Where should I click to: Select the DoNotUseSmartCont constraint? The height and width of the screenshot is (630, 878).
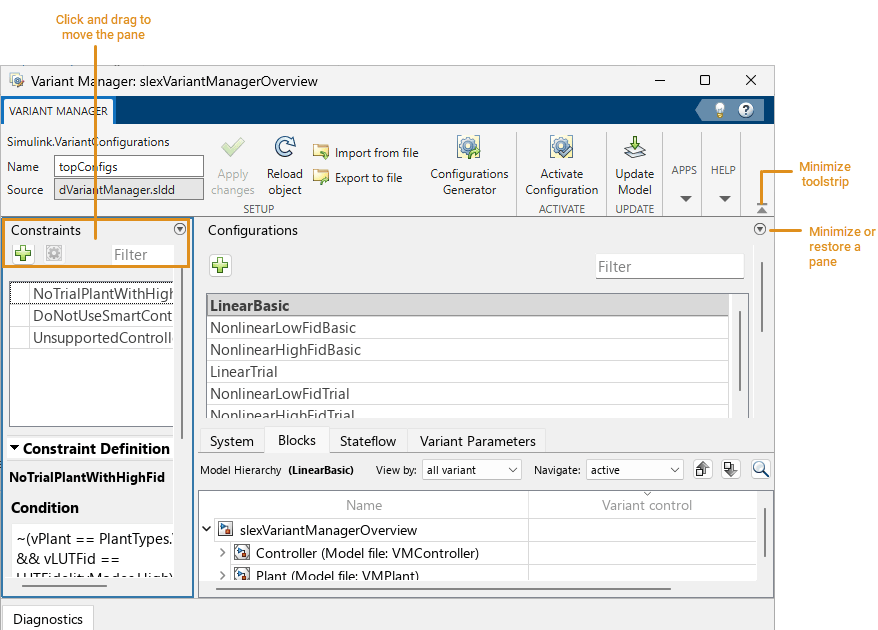click(92, 315)
